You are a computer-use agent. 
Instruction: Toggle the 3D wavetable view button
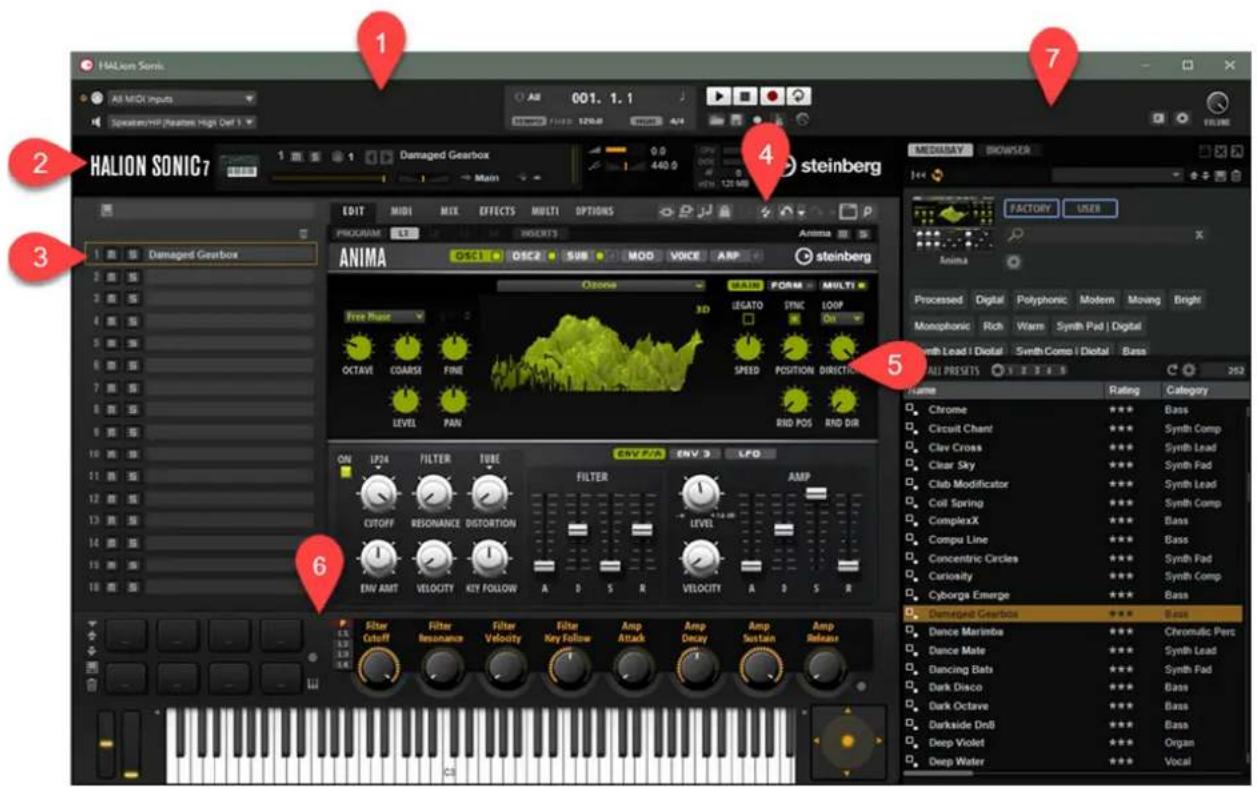[702, 309]
